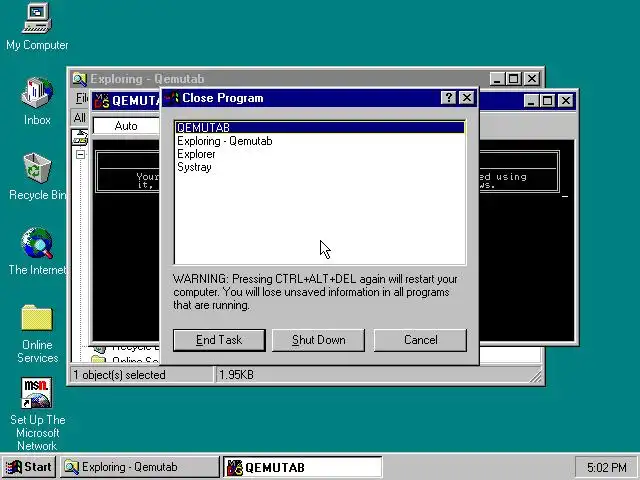Click the Close Program help question-mark button
640x480 pixels.
click(449, 98)
